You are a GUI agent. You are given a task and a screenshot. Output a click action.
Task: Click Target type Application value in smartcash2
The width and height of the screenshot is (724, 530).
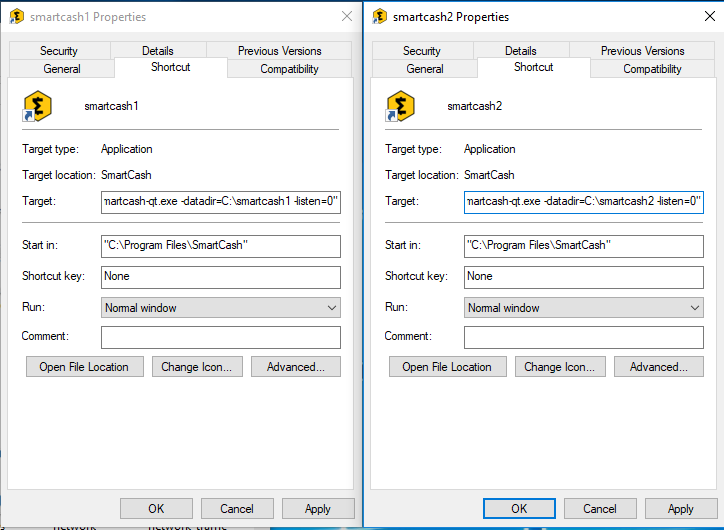click(x=489, y=149)
